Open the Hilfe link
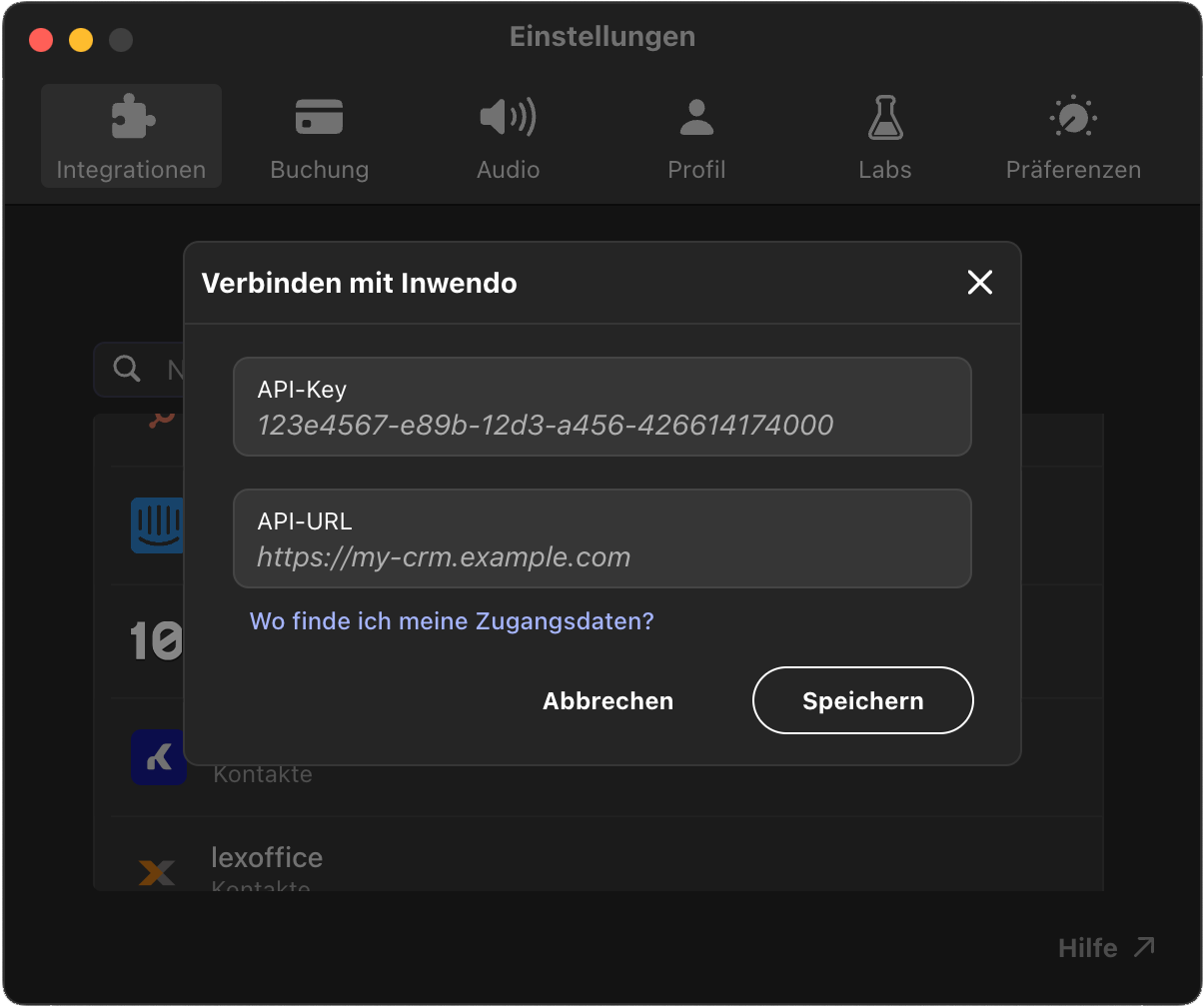1204x1008 pixels. coord(1106,947)
